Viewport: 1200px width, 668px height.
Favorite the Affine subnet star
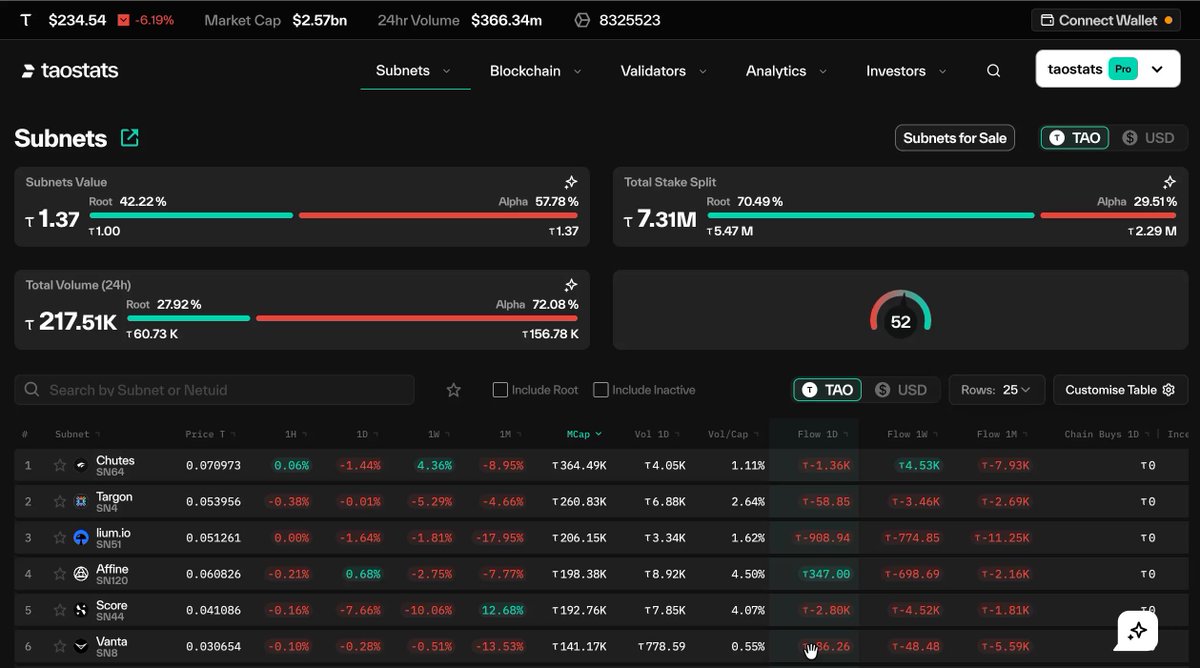pos(60,574)
